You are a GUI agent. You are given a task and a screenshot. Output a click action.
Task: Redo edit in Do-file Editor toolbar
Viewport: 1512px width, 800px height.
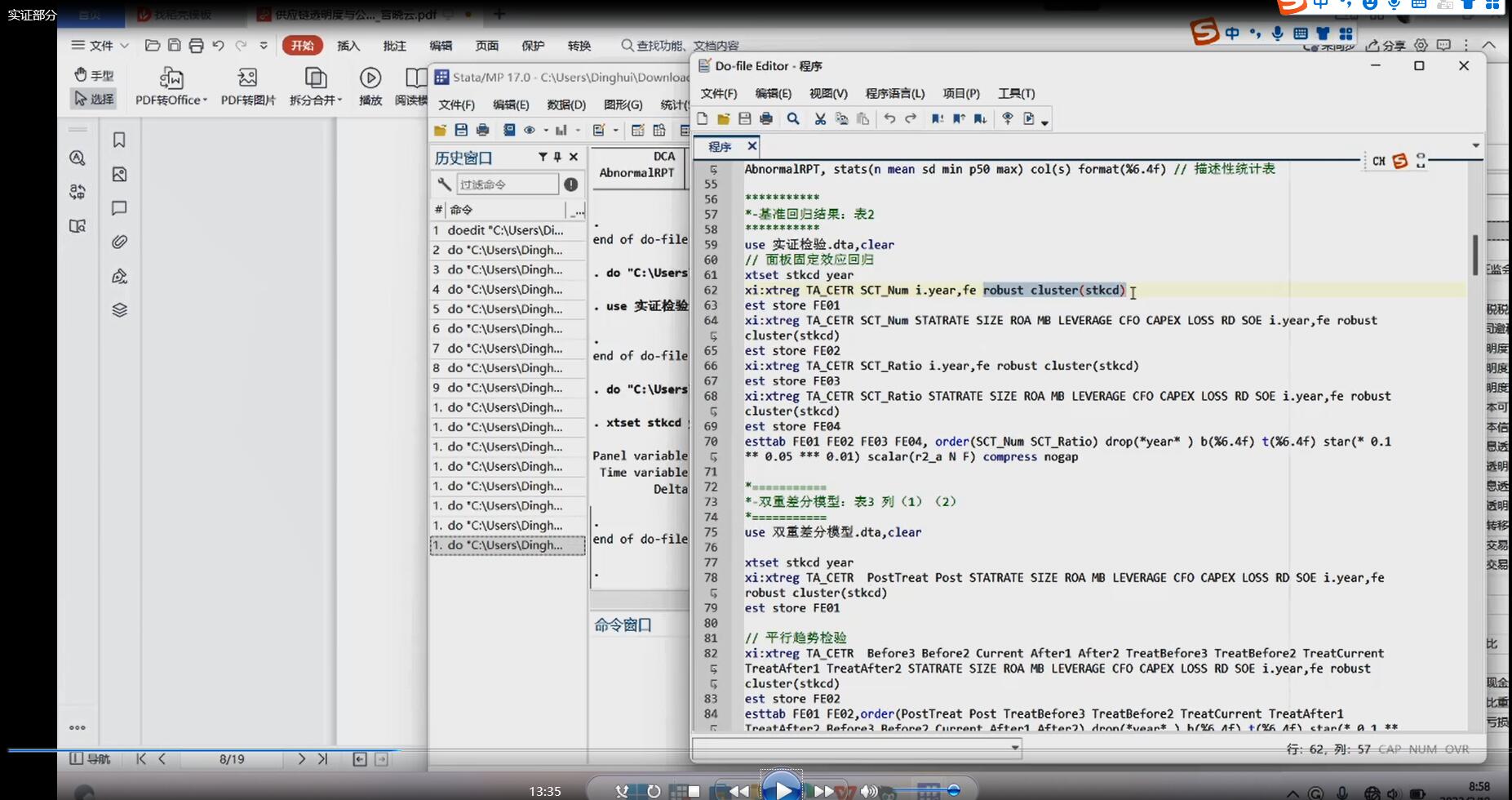pyautogui.click(x=911, y=119)
